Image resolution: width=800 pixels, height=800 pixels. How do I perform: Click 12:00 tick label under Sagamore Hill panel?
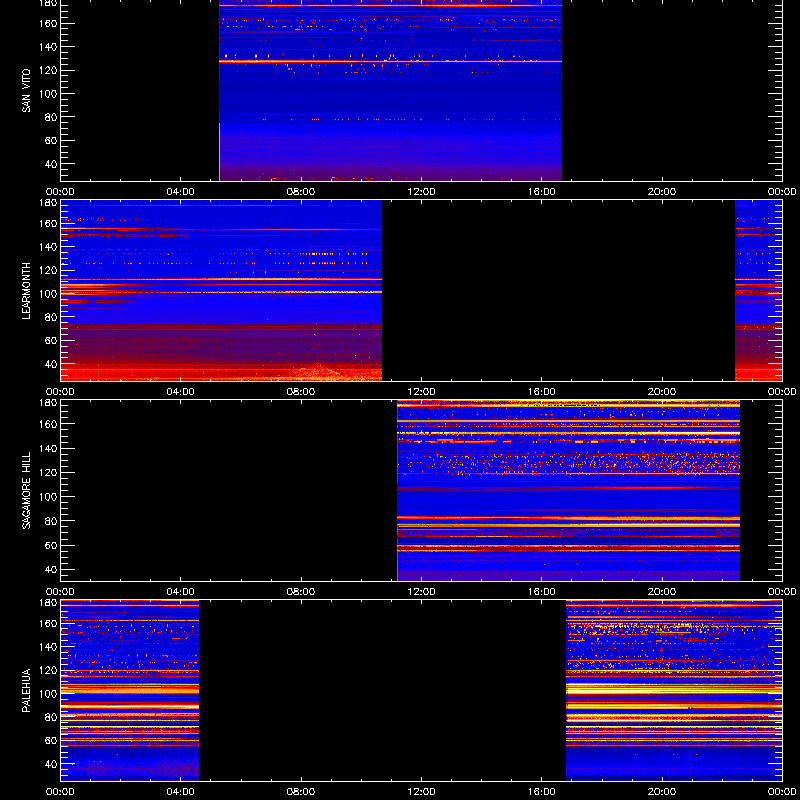click(421, 592)
